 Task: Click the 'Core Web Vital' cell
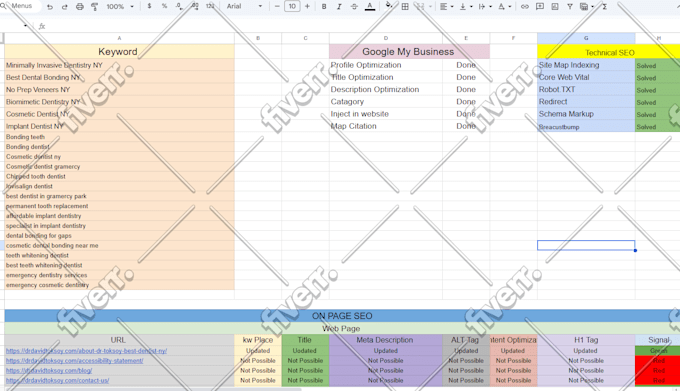click(x=586, y=77)
